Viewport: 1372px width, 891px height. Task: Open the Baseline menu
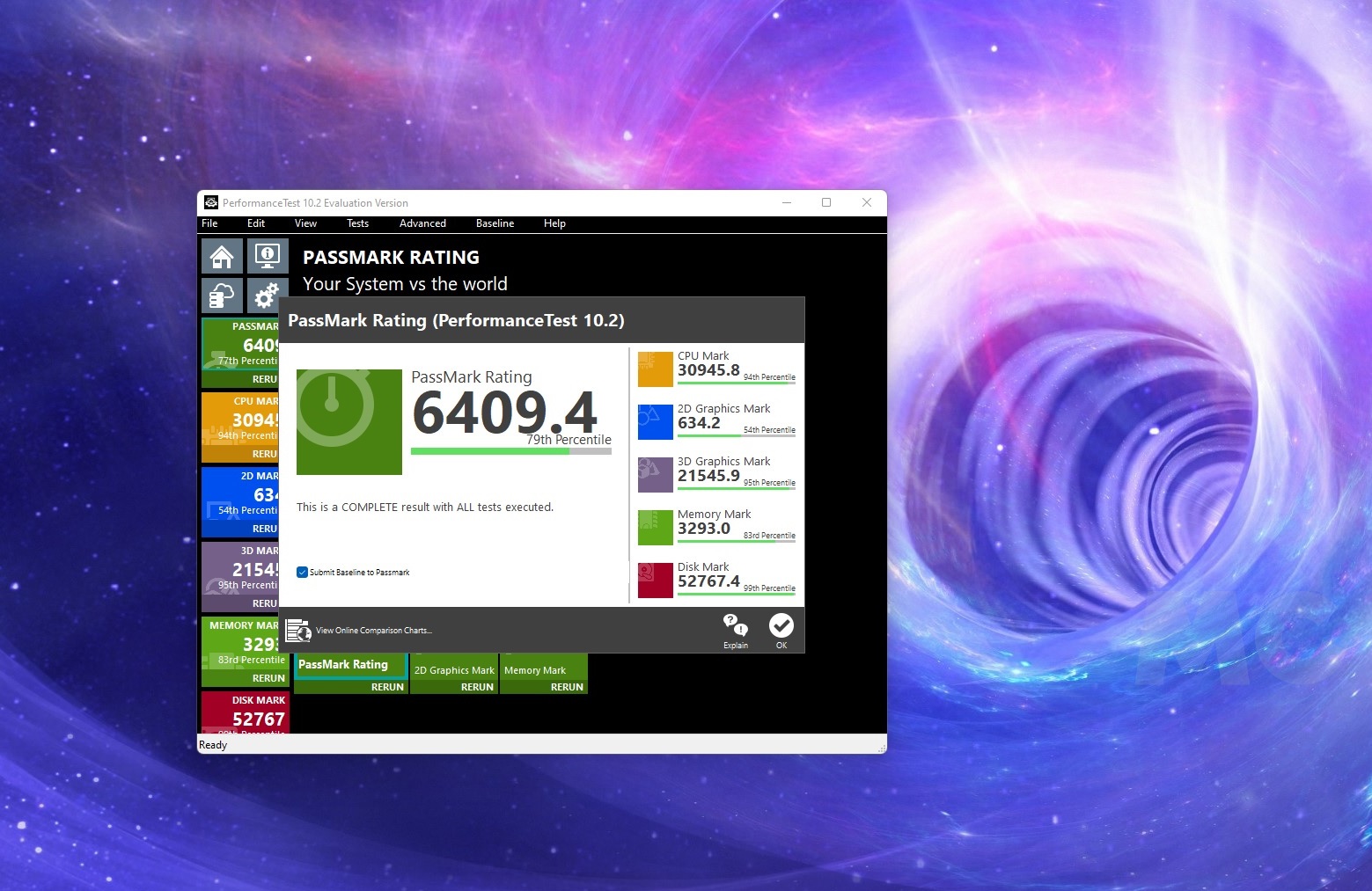[x=495, y=223]
